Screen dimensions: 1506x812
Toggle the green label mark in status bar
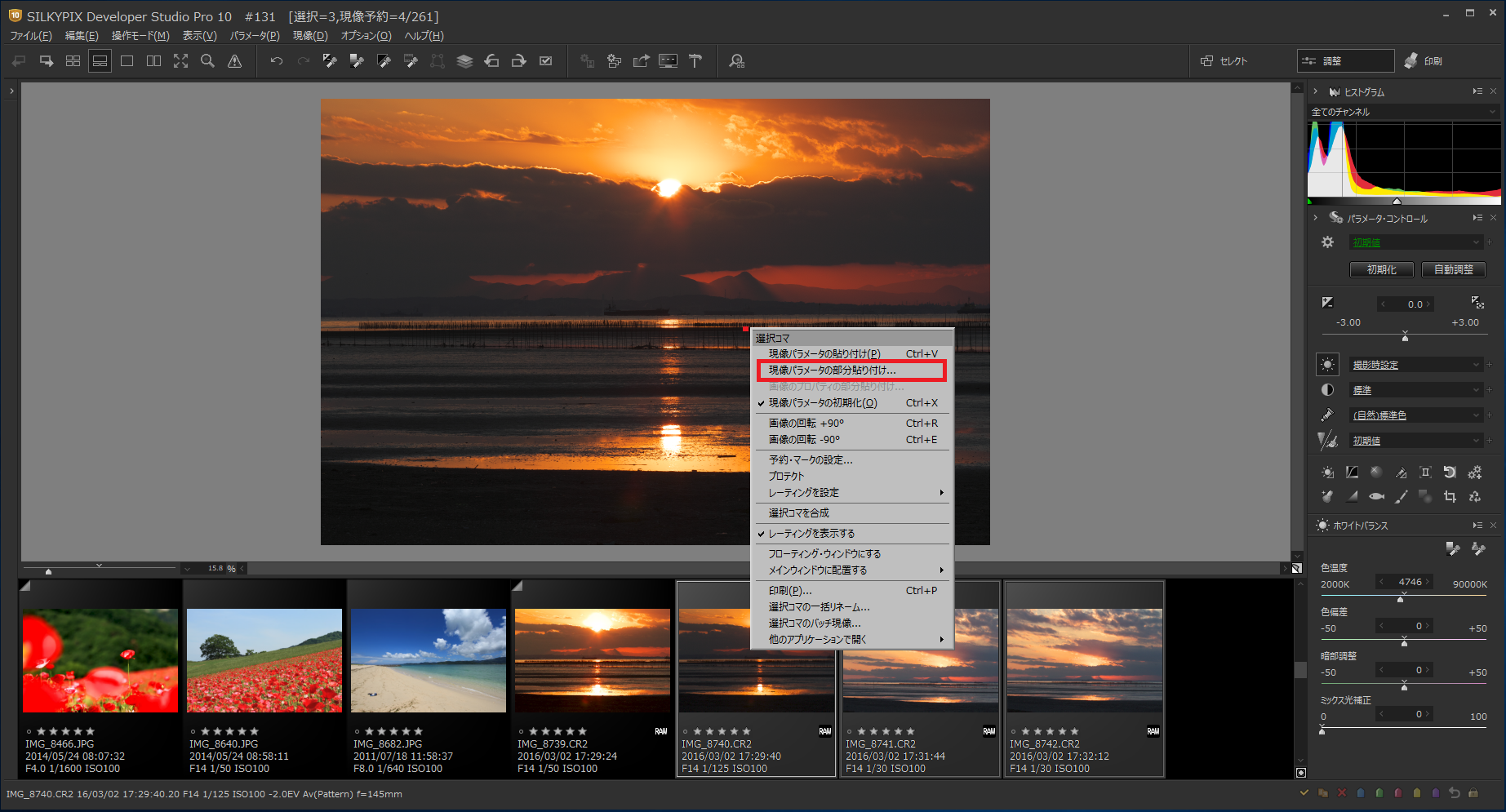pyautogui.click(x=1379, y=792)
